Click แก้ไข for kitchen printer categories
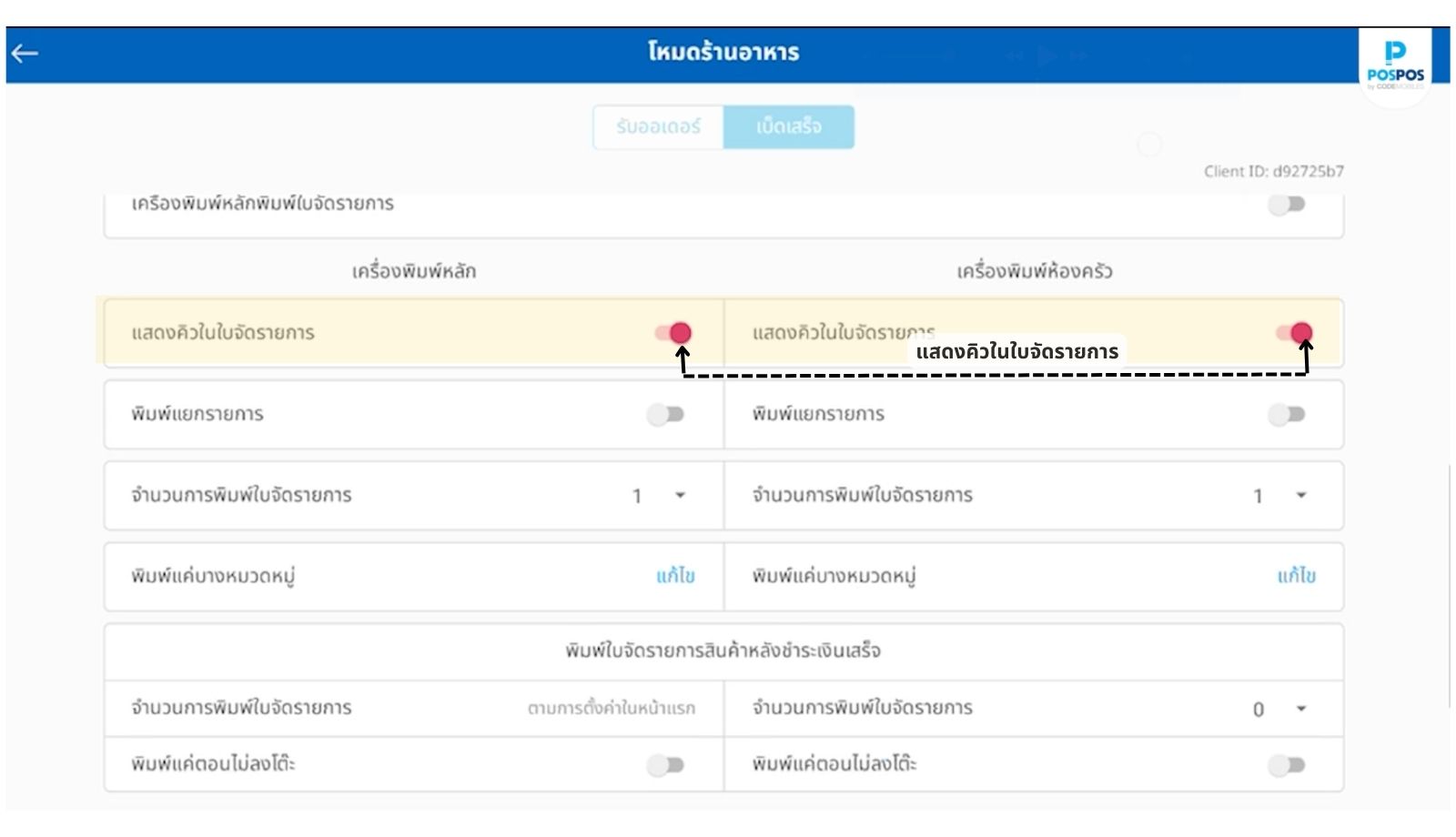The image size is (1456, 837). point(1296,576)
